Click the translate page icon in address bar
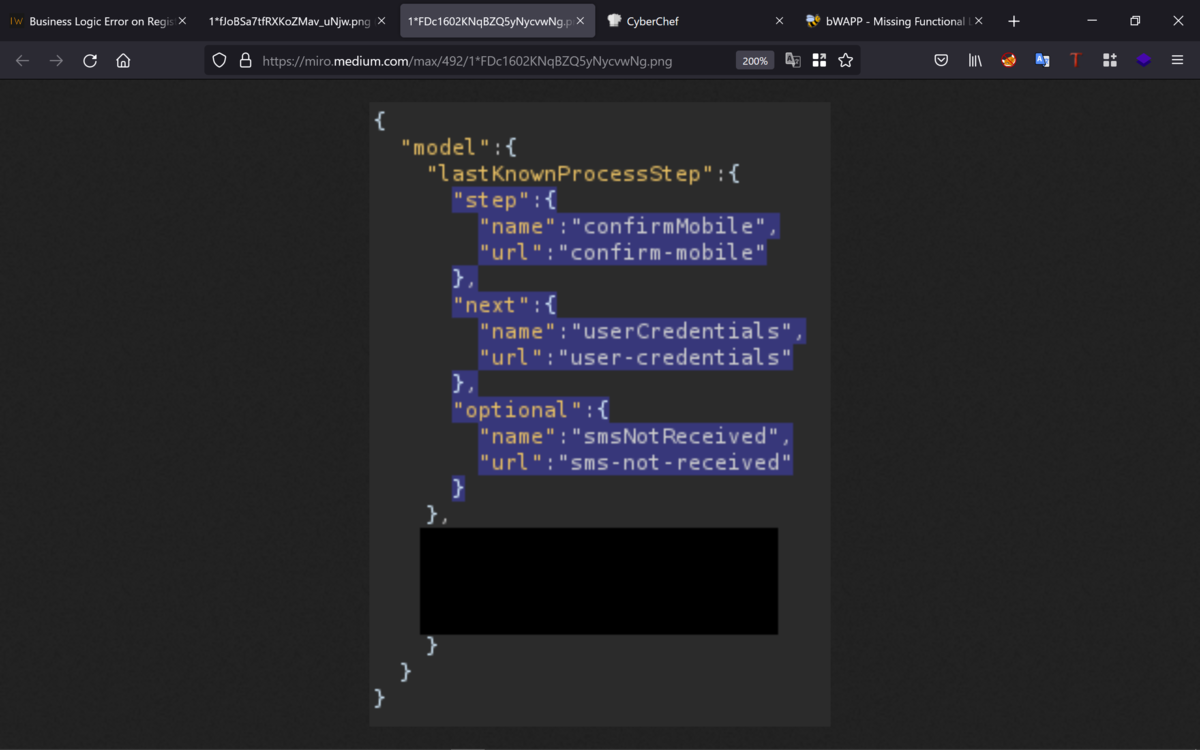This screenshot has width=1200, height=750. (793, 61)
